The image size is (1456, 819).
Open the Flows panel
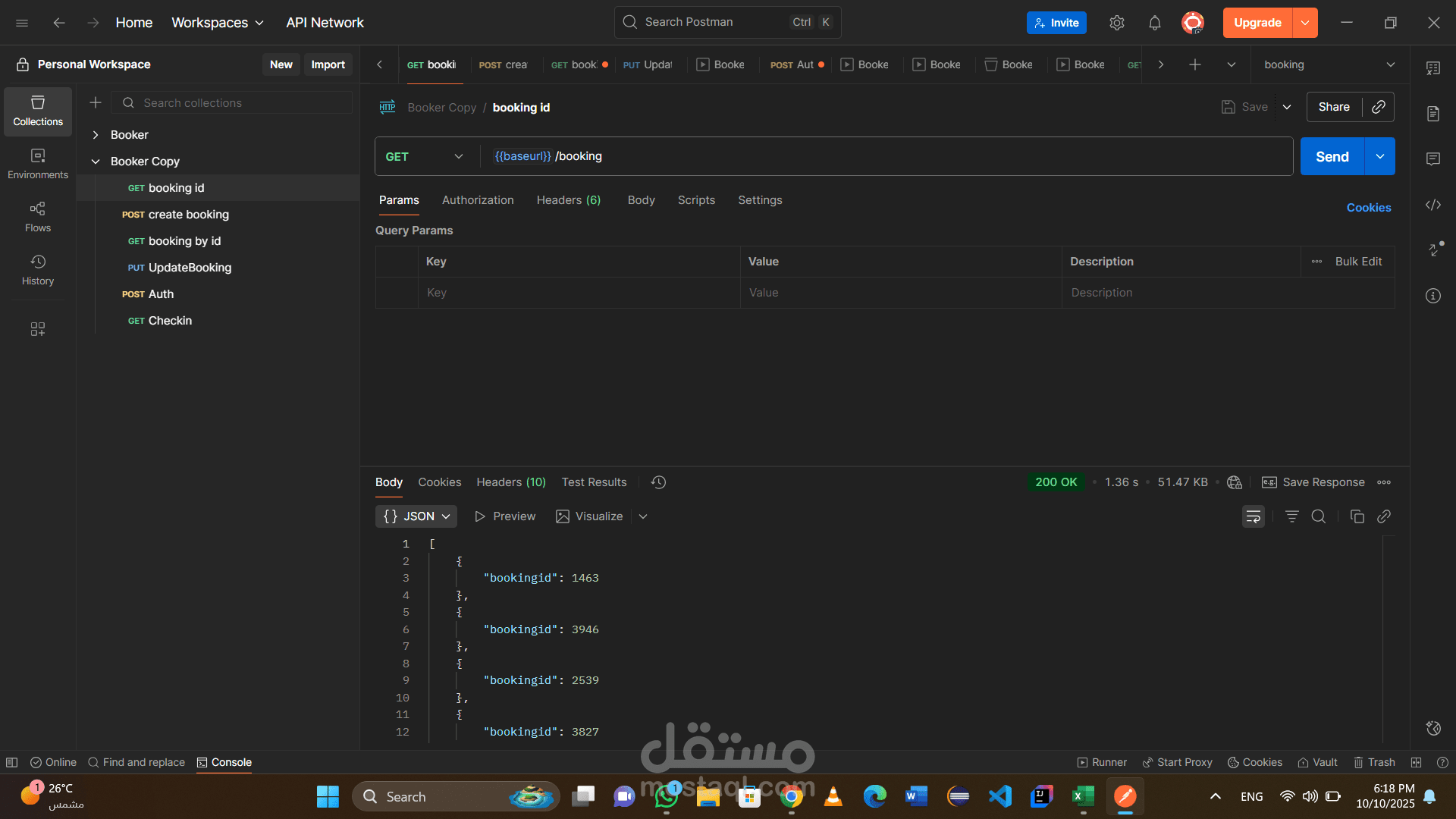pyautogui.click(x=37, y=215)
